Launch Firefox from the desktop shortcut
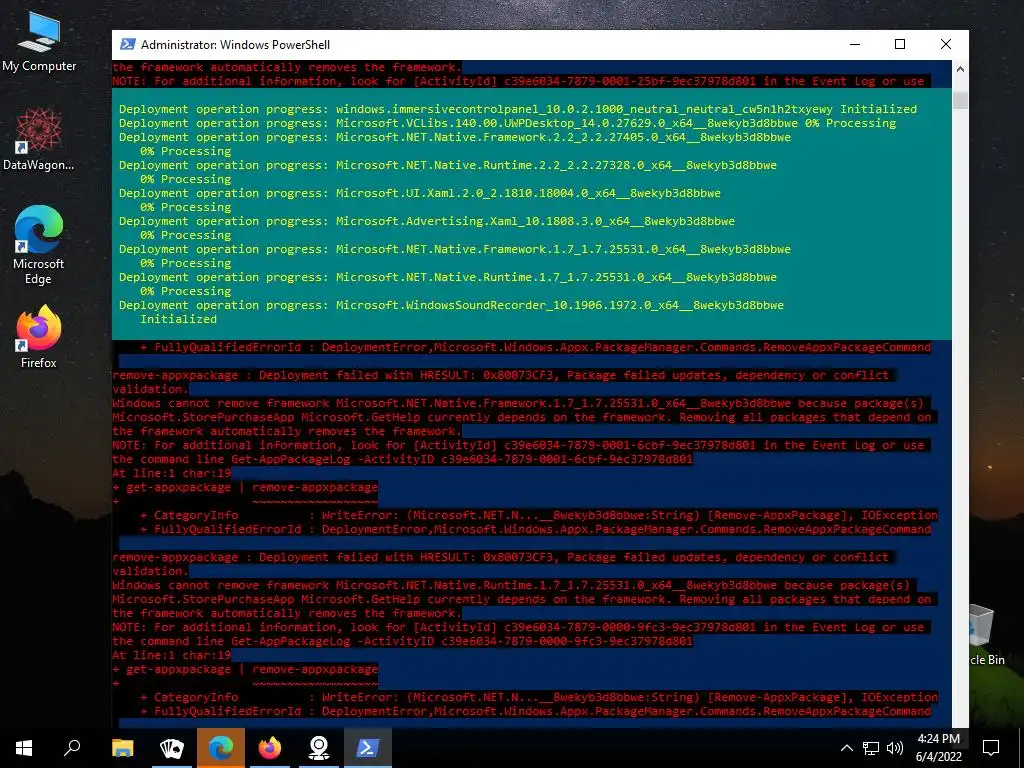1024x768 pixels. tap(39, 338)
